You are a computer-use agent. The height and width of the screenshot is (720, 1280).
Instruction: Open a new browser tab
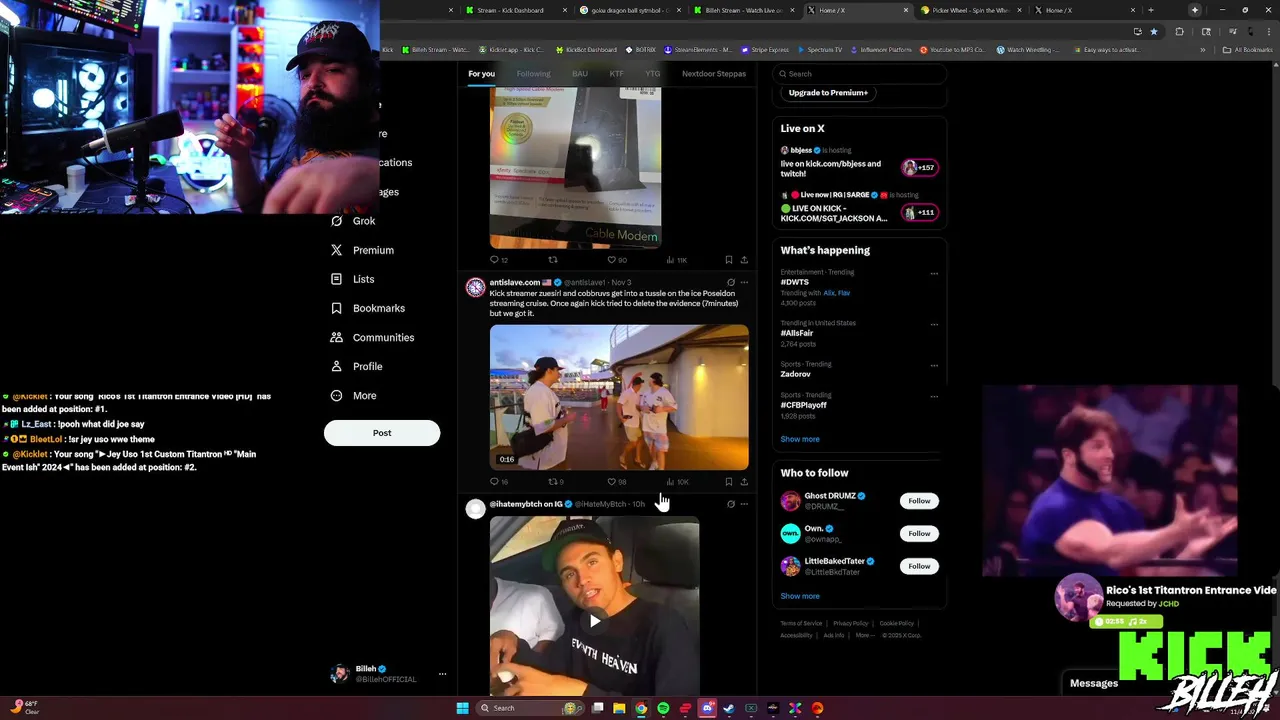[1151, 10]
